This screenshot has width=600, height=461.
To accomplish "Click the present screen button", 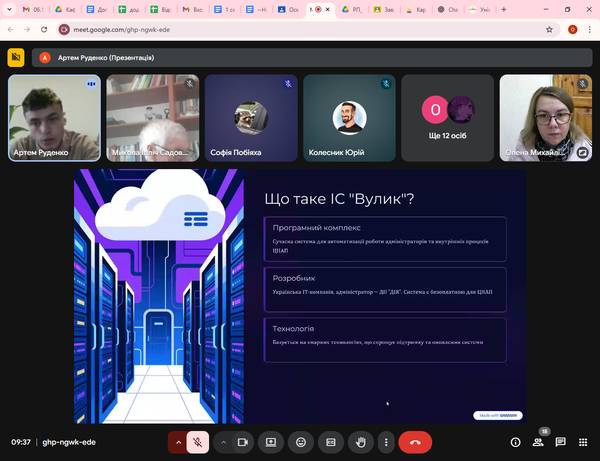I will tap(270, 441).
